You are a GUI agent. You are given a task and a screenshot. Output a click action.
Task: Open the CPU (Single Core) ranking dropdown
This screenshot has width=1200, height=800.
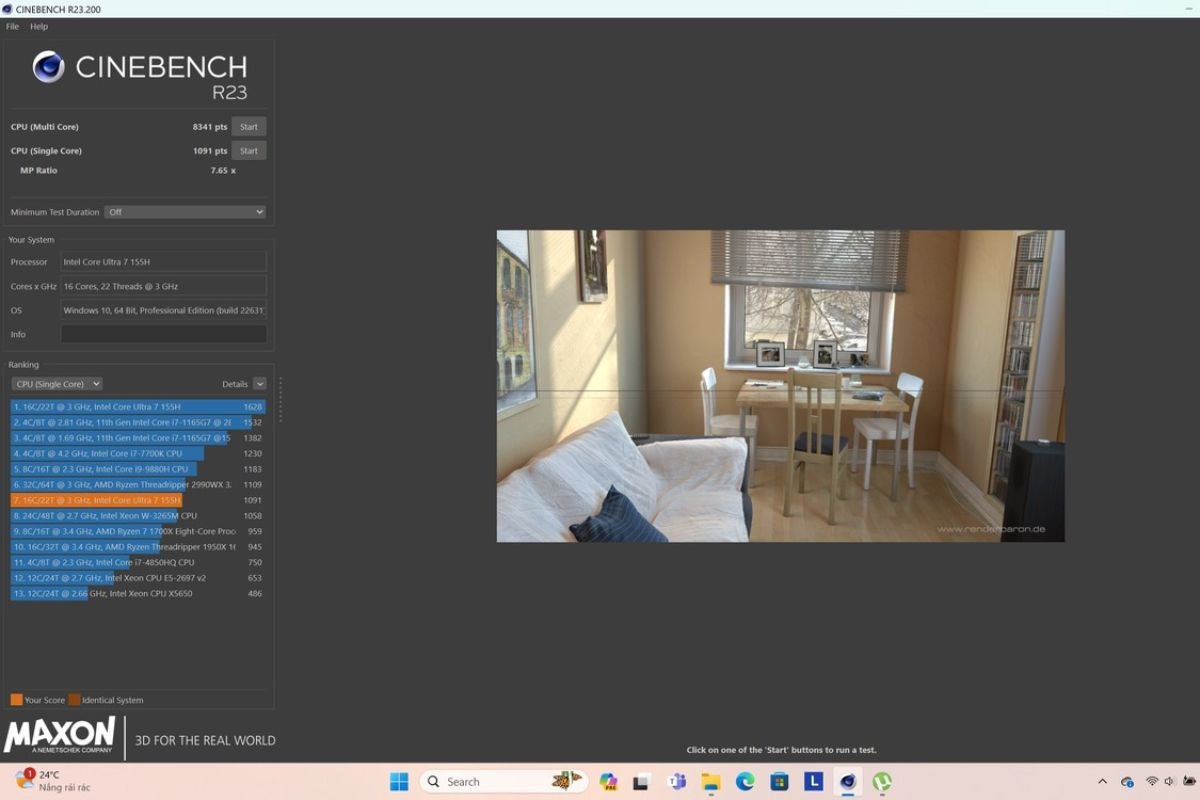56,383
